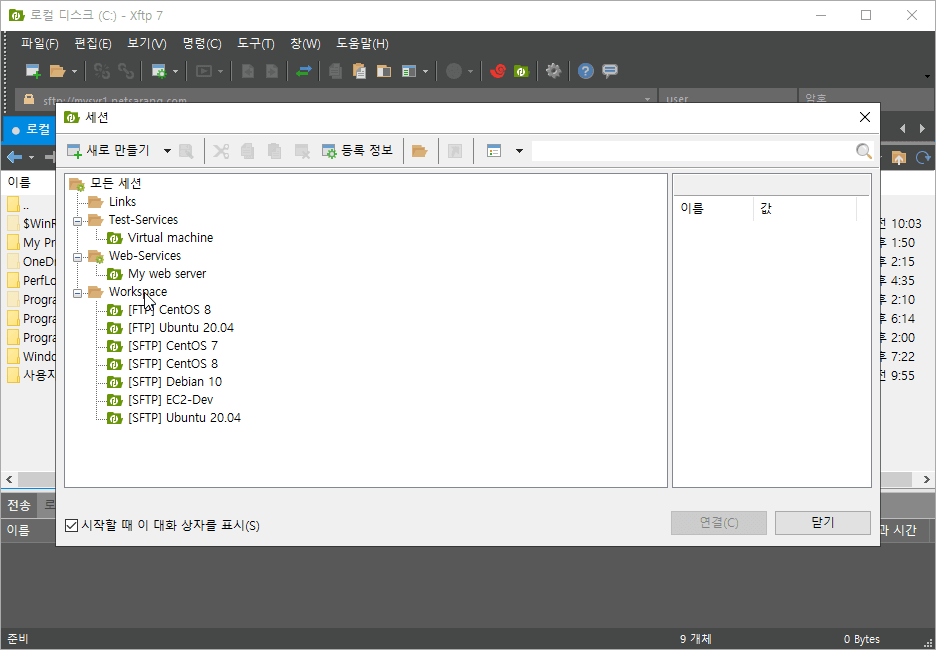Click the copy icon in main toolbar
Image resolution: width=936 pixels, height=650 pixels.
coord(335,71)
